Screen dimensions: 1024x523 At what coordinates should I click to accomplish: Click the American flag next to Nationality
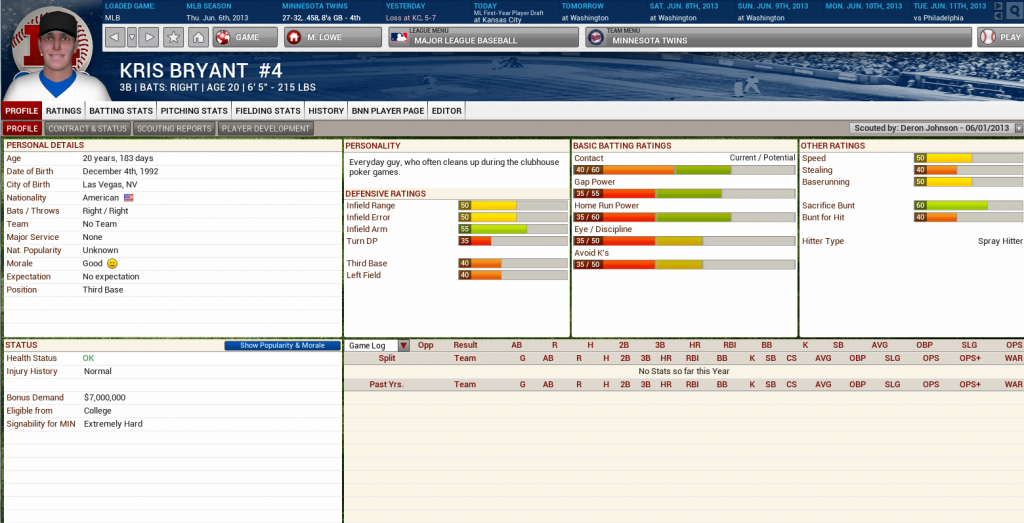coord(128,198)
